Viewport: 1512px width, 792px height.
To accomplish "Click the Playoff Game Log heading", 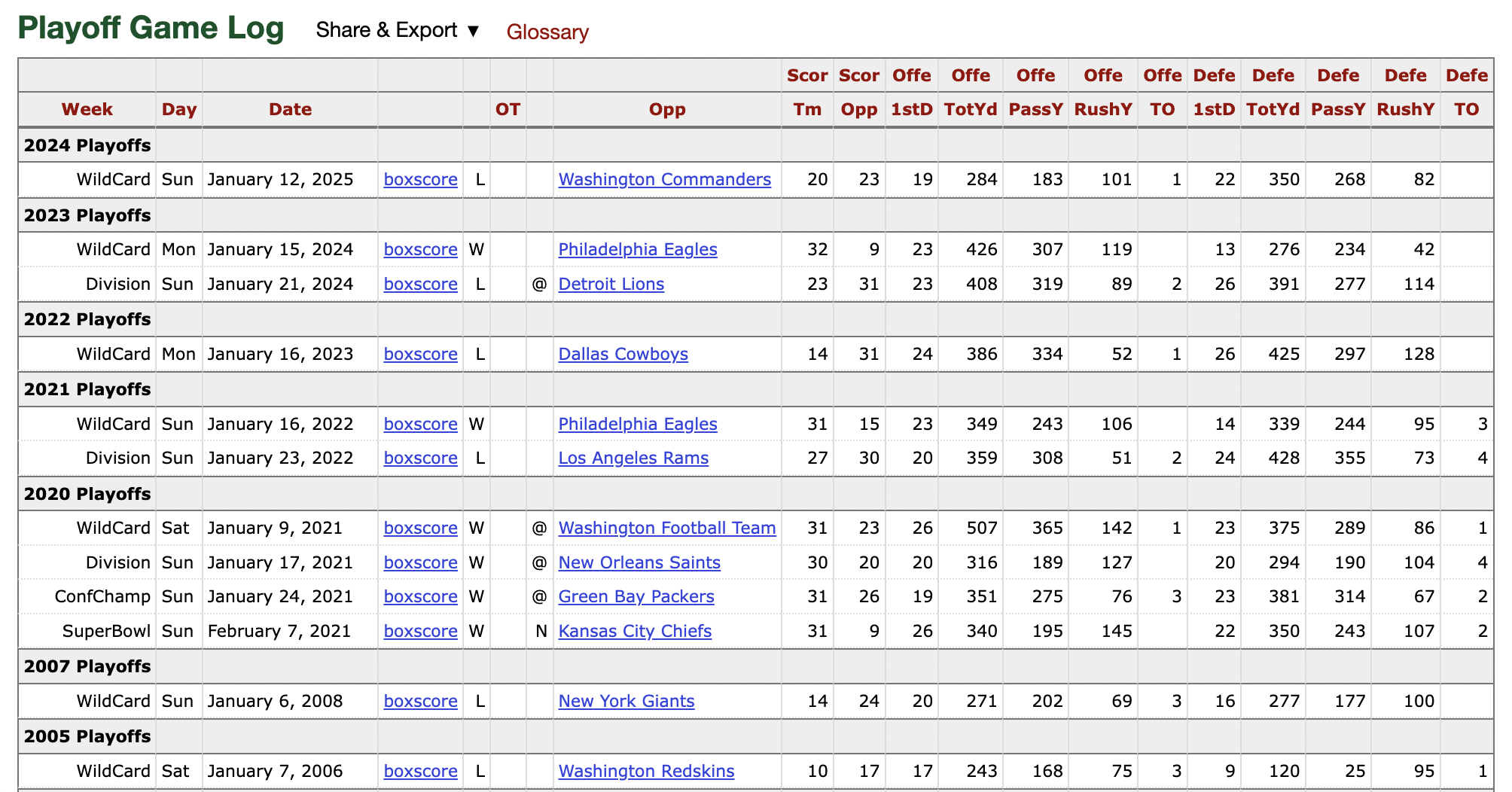I will pyautogui.click(x=151, y=29).
